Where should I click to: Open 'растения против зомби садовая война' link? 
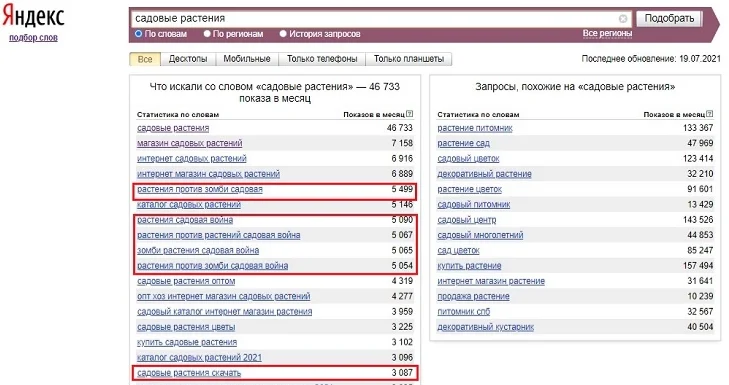(x=212, y=266)
